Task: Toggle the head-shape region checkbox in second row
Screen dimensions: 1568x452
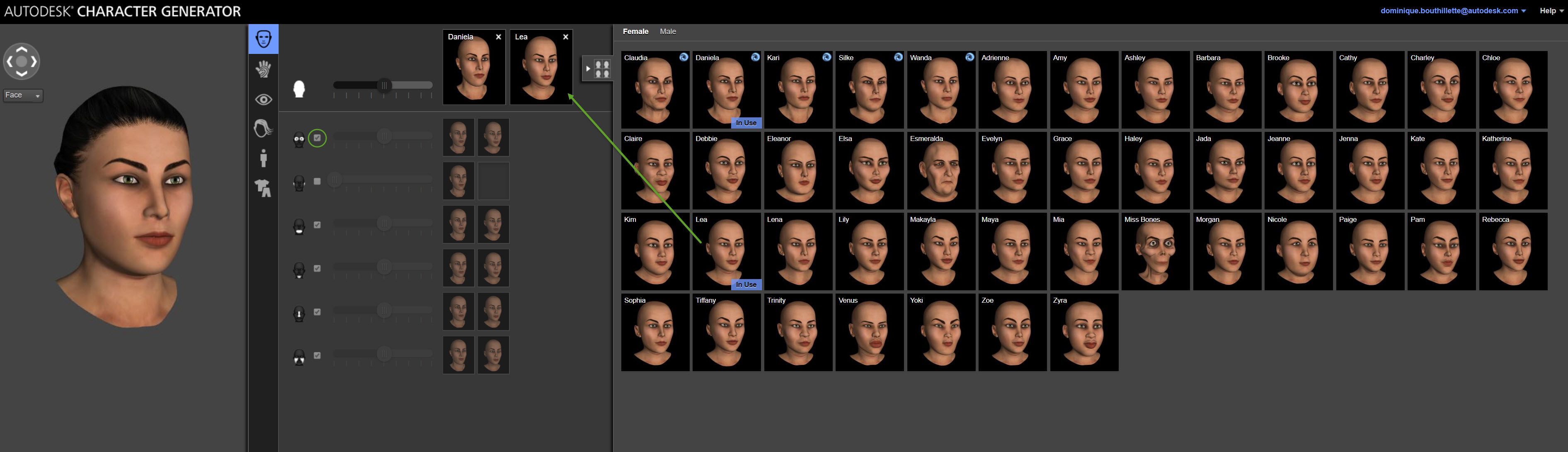Action: click(x=317, y=181)
